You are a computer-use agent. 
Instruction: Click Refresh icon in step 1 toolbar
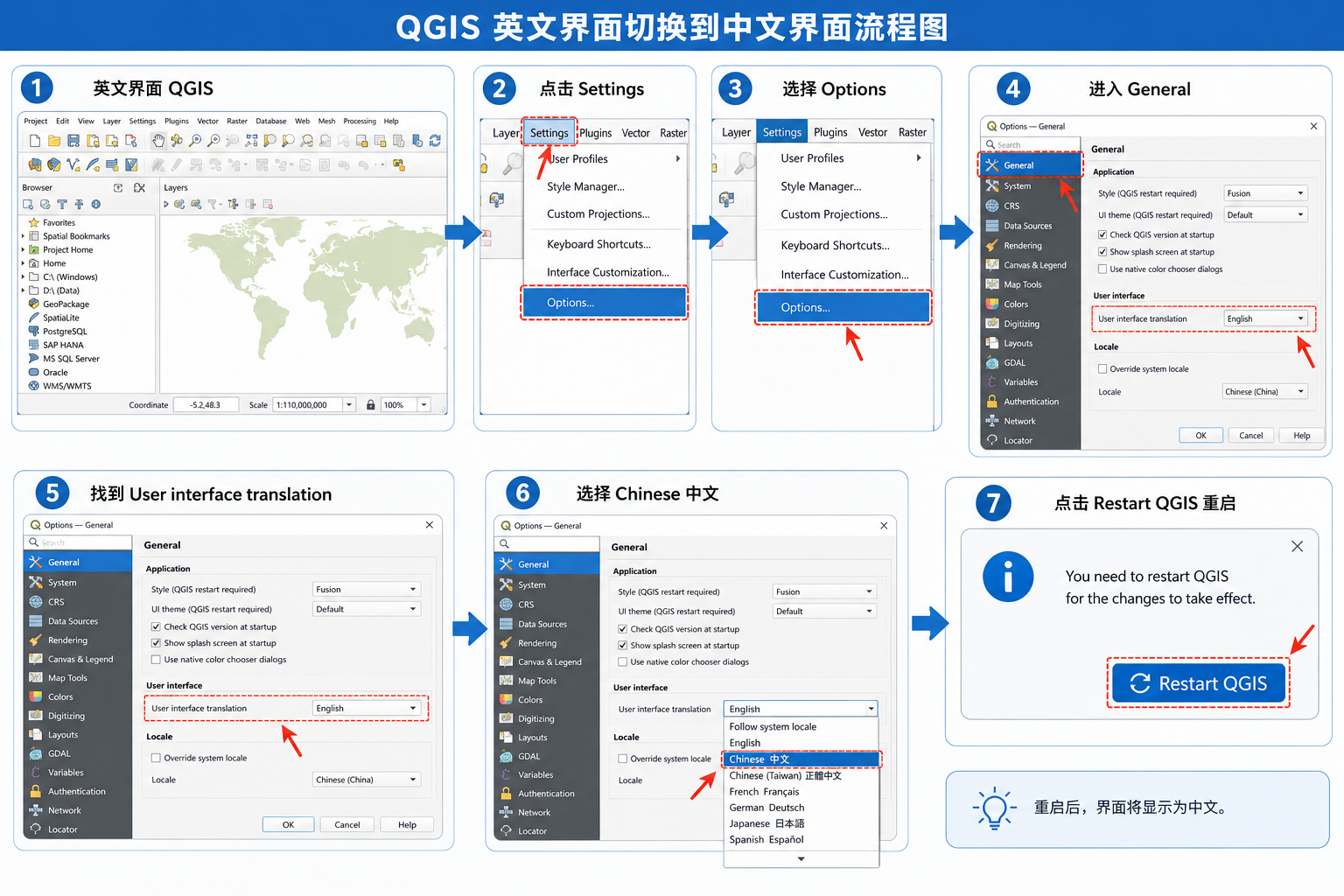pyautogui.click(x=435, y=141)
